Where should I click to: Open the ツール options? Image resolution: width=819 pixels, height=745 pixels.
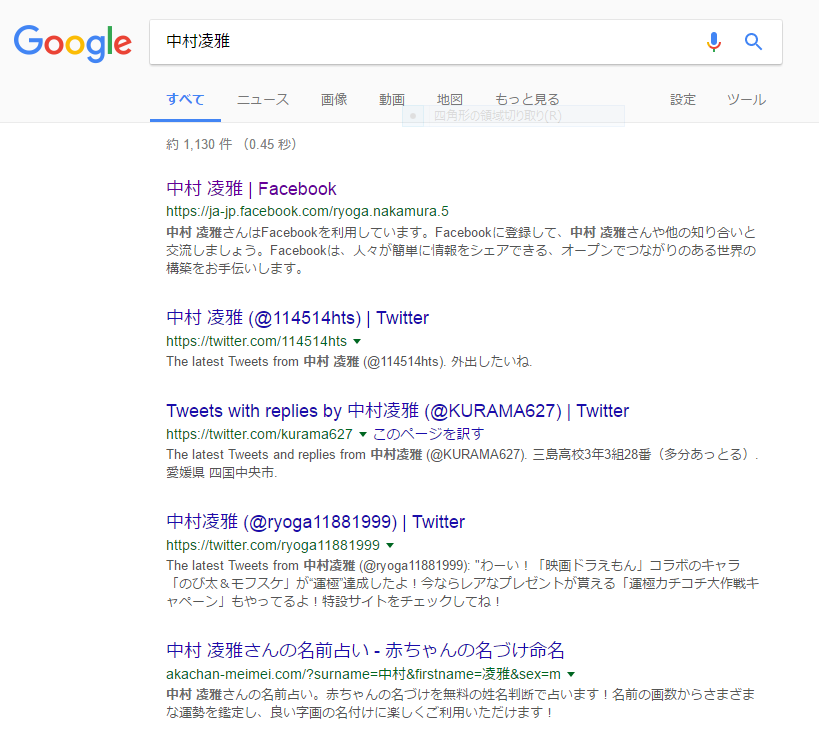pyautogui.click(x=746, y=99)
